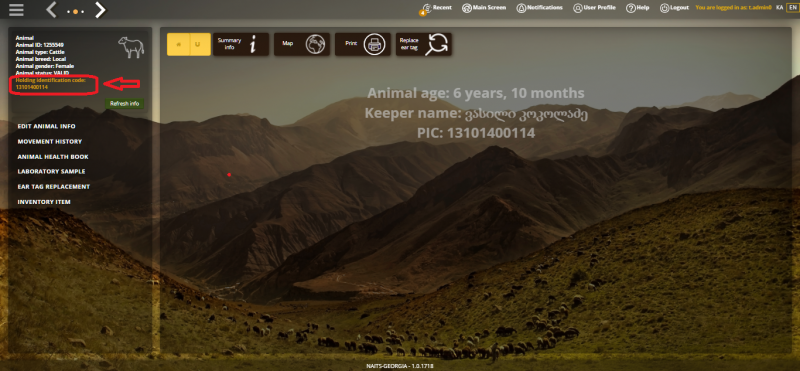Open Movement History for the animal
Viewport: 800px width, 371px height.
click(49, 141)
